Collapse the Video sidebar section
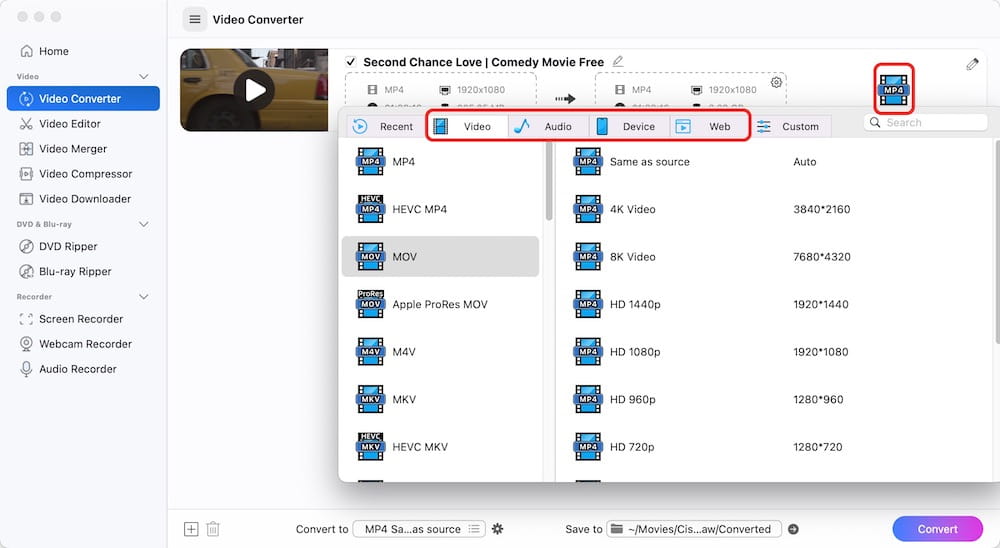Viewport: 1000px width, 548px height. coord(143,77)
